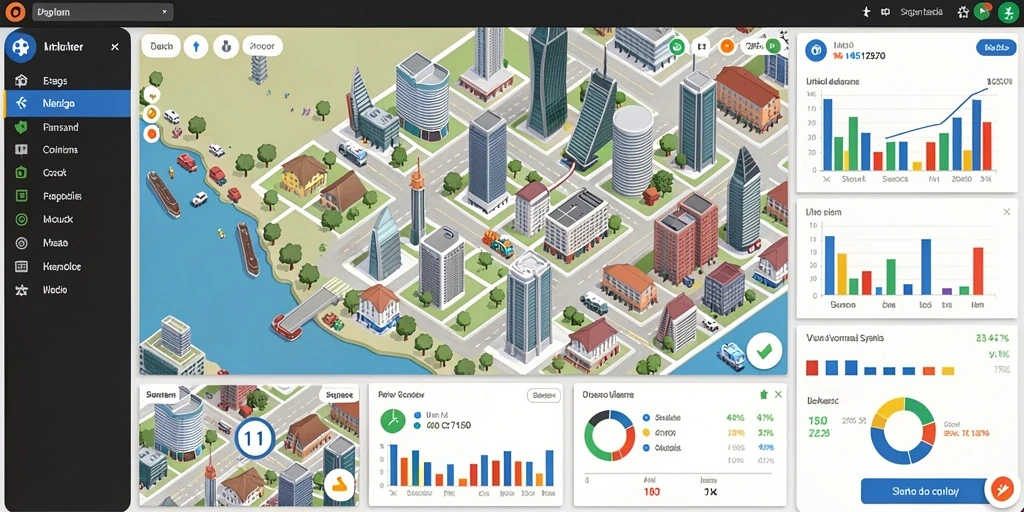Toggle the pill switch with green knob on map
The image size is (1024, 512).
point(761,46)
